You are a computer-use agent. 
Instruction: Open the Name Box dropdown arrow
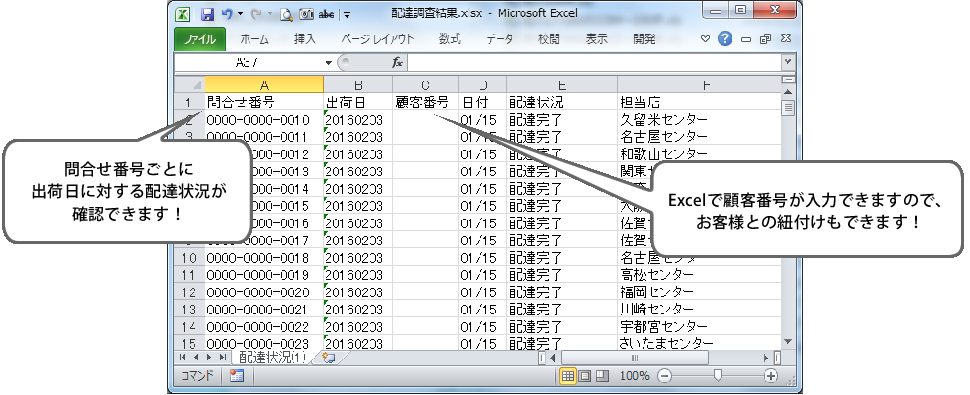(x=328, y=63)
